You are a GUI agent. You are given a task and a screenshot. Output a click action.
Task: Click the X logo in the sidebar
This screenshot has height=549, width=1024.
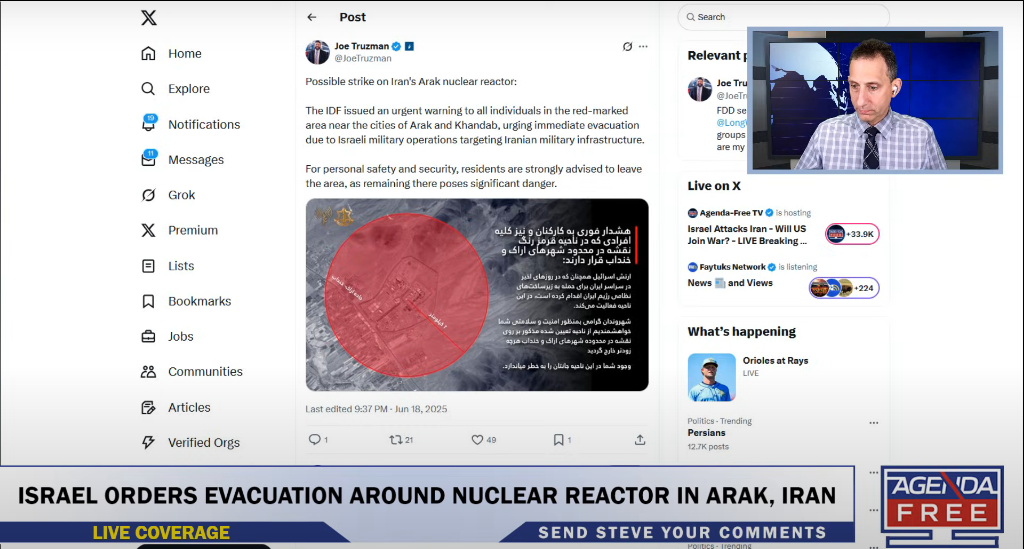pos(149,18)
